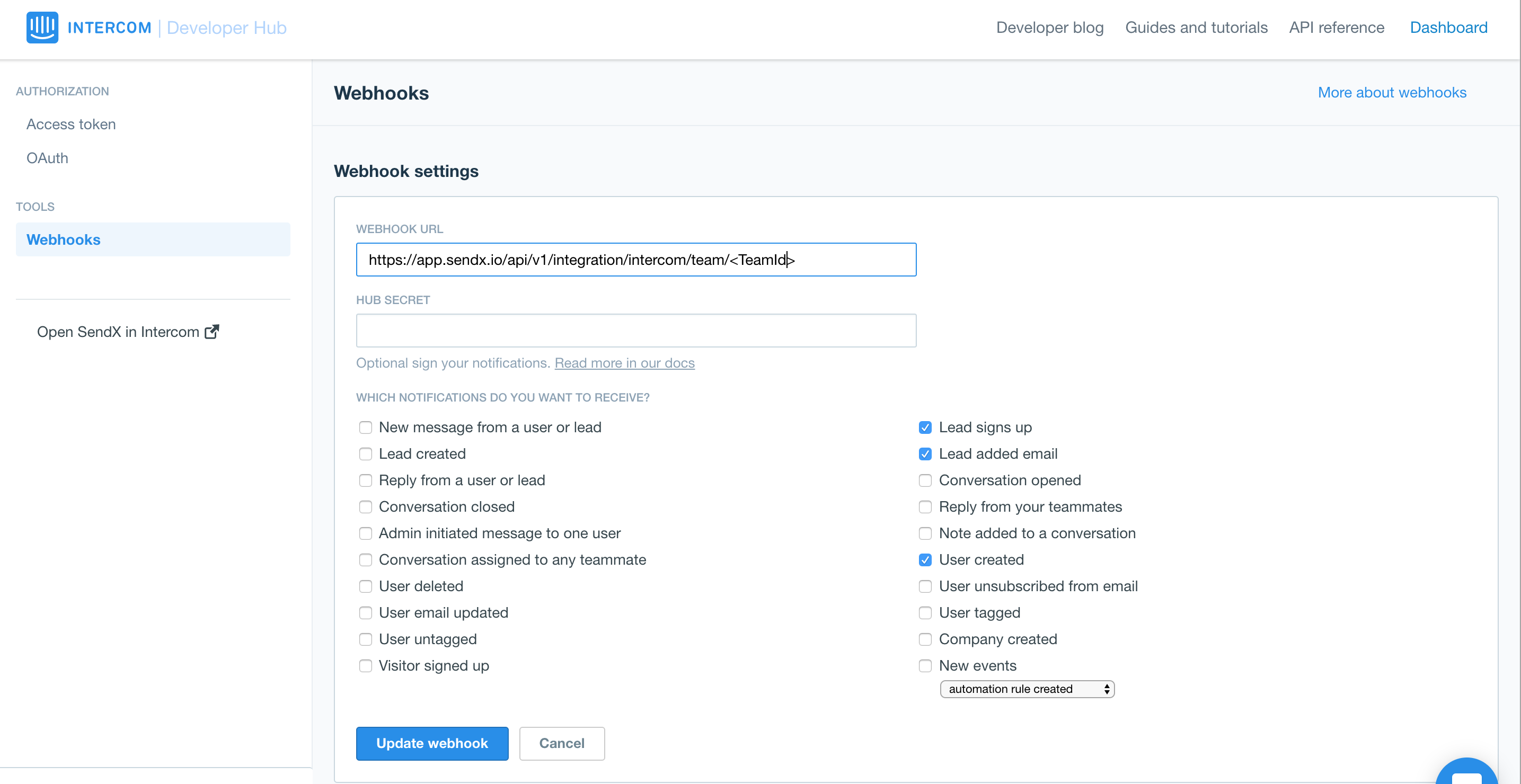
Task: Click the Webhook URL input field
Action: [x=637, y=259]
